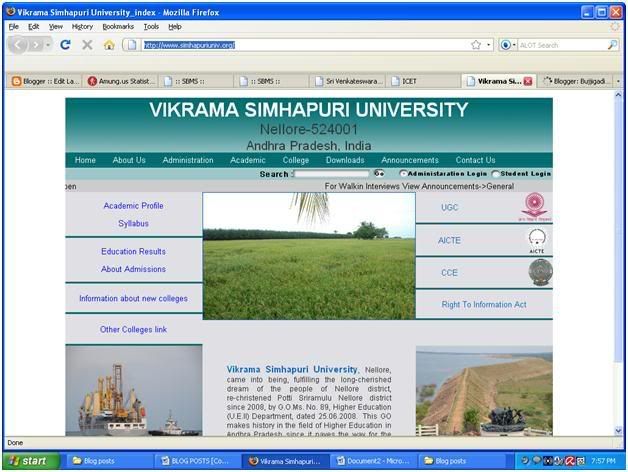Click the UGC logo image
The image size is (628, 472).
535,207
